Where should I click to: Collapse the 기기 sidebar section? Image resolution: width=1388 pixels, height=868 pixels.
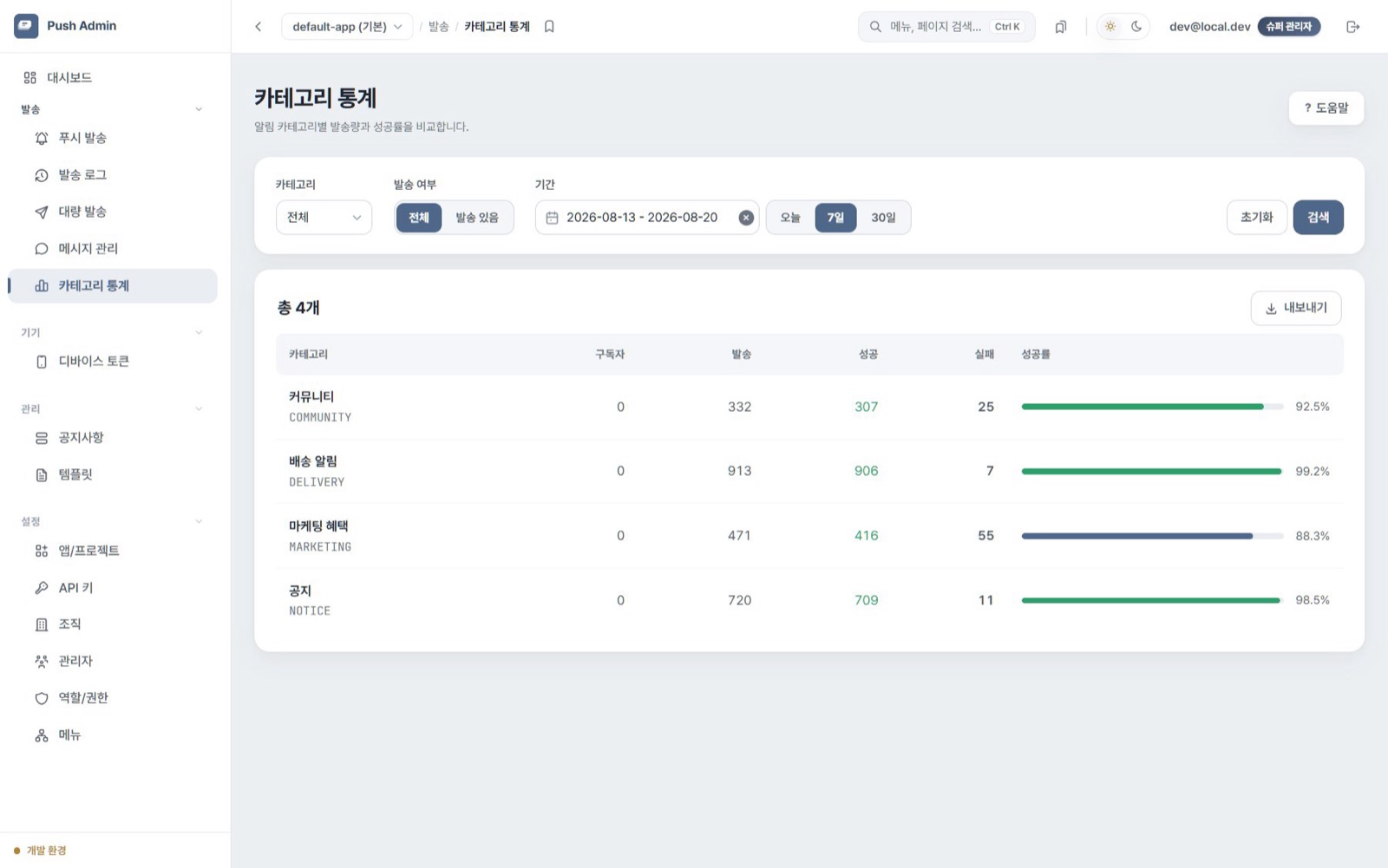coord(199,332)
